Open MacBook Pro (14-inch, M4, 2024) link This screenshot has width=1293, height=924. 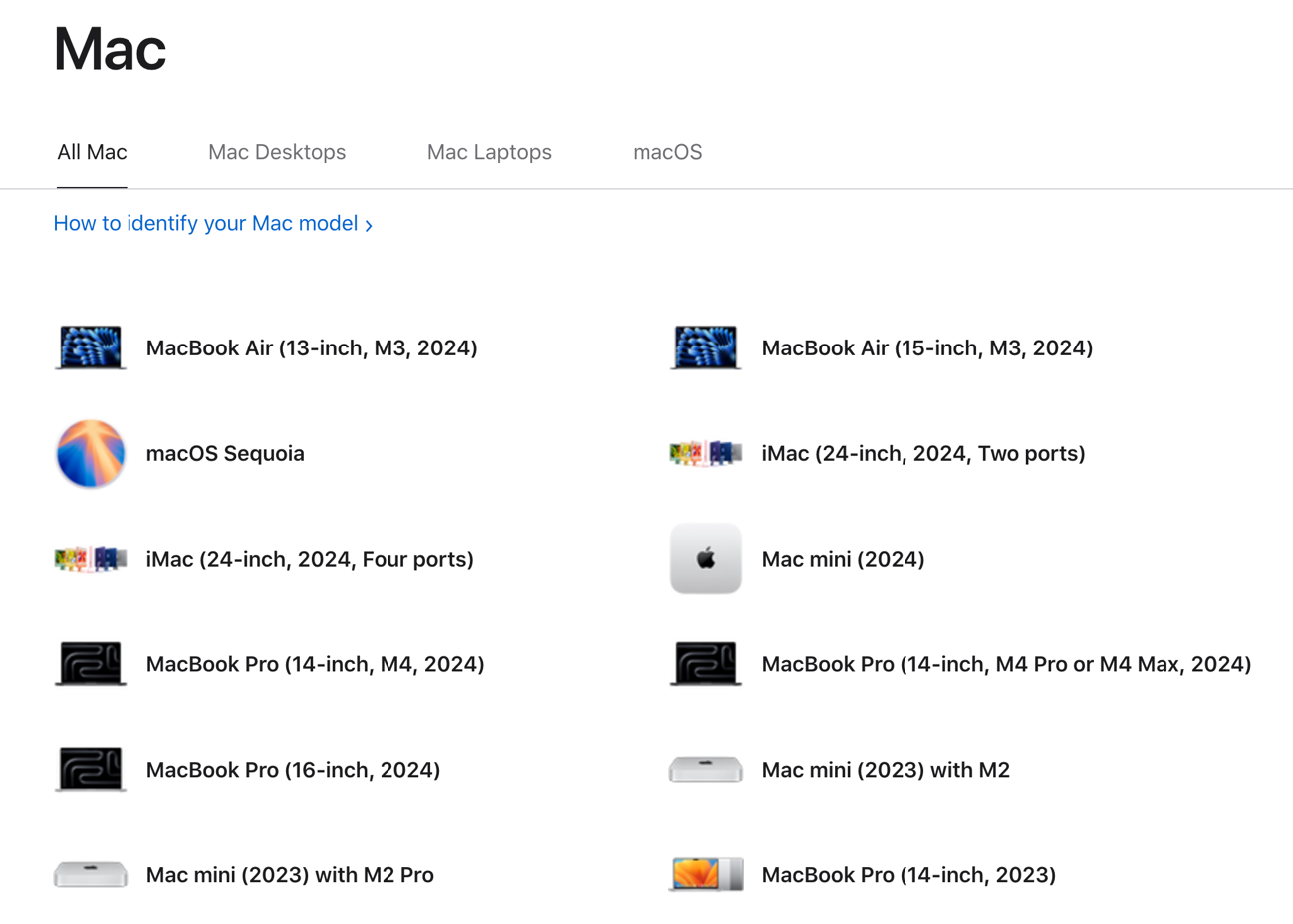[315, 664]
